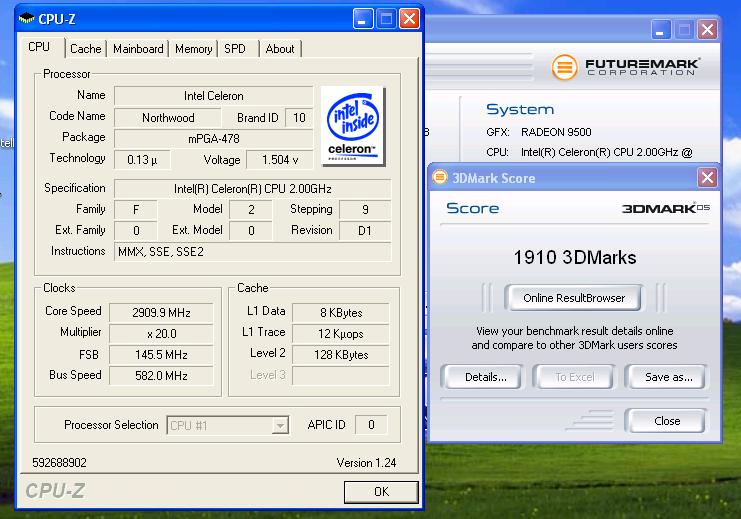
Task: Click the L1 Data value 8 KBytes
Action: (x=341, y=313)
